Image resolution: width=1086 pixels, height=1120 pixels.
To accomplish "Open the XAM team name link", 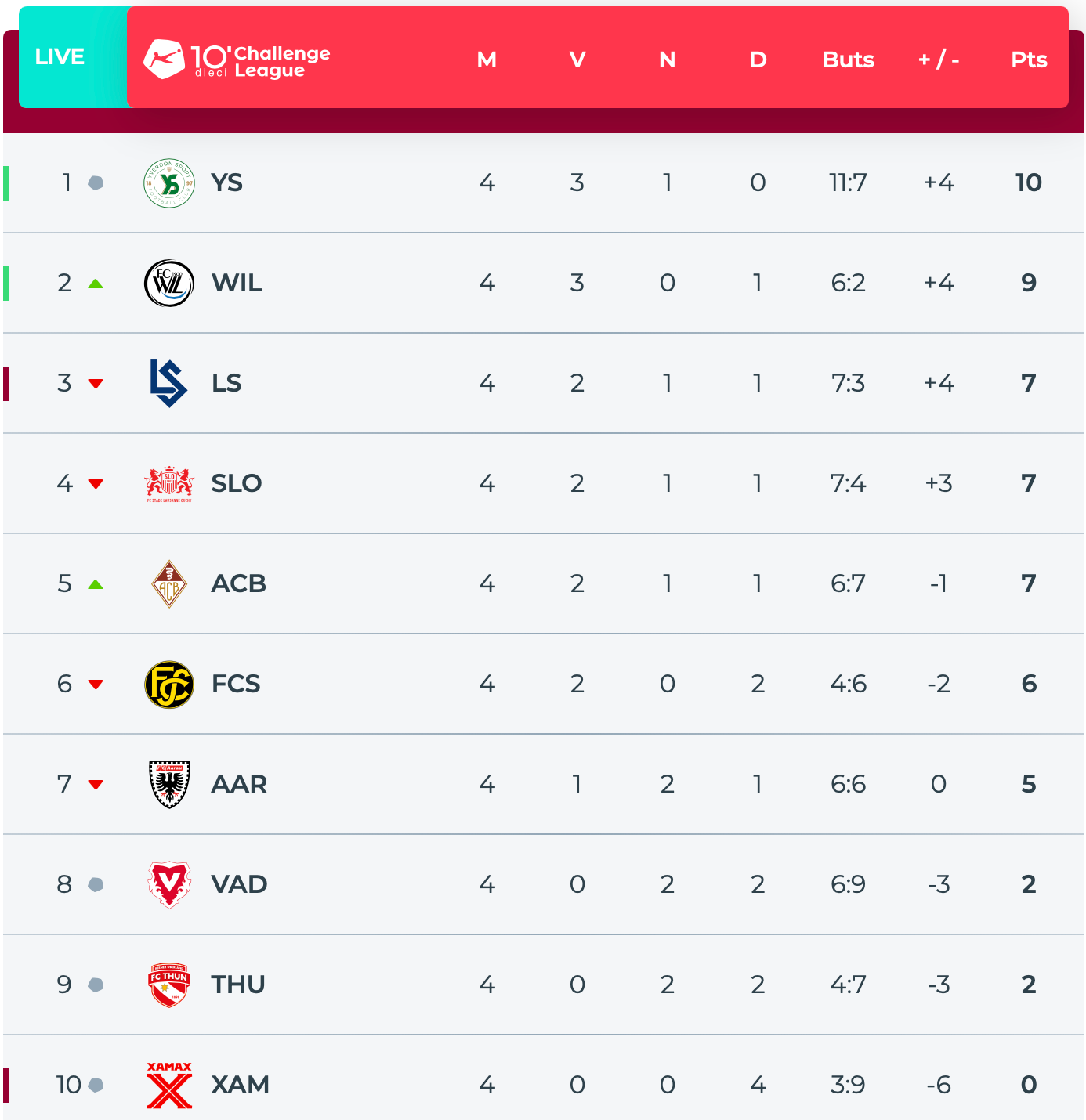I will click(x=240, y=1085).
